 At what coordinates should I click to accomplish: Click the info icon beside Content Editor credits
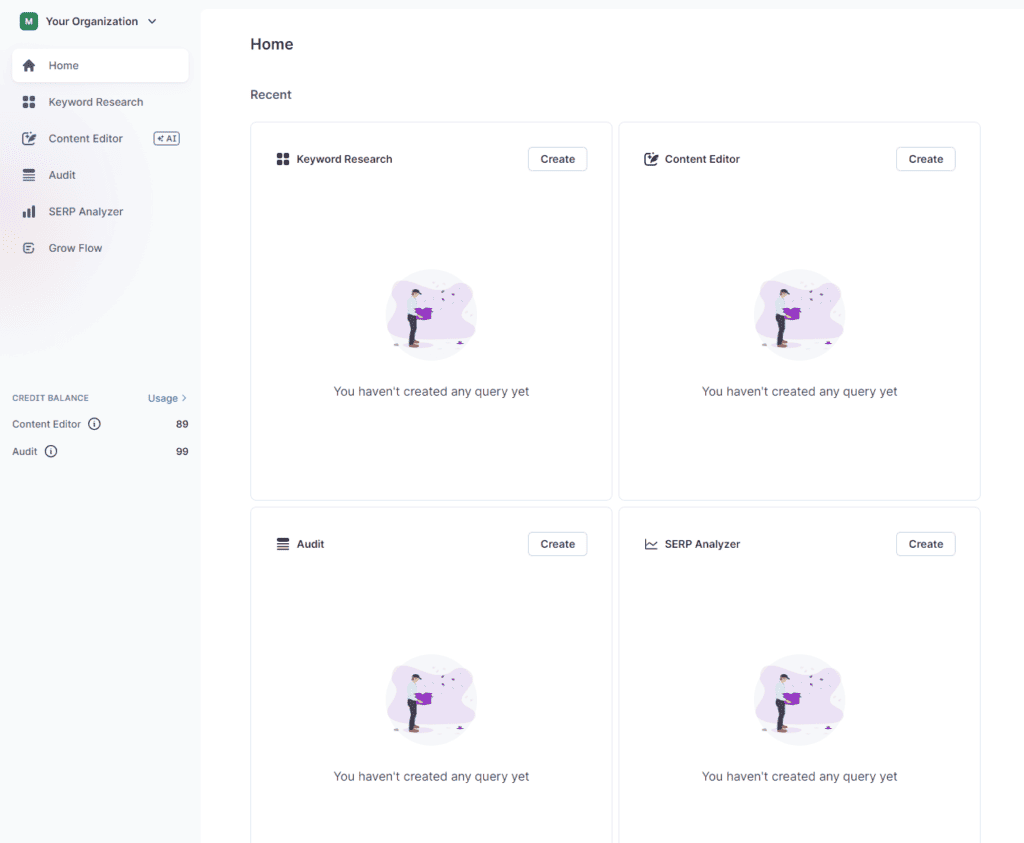(95, 424)
